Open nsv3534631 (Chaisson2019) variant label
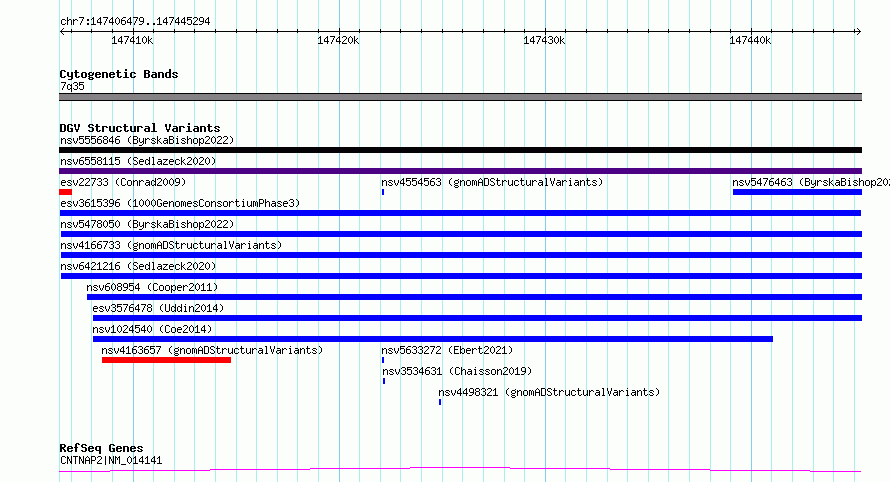The width and height of the screenshot is (890, 482). tap(457, 371)
